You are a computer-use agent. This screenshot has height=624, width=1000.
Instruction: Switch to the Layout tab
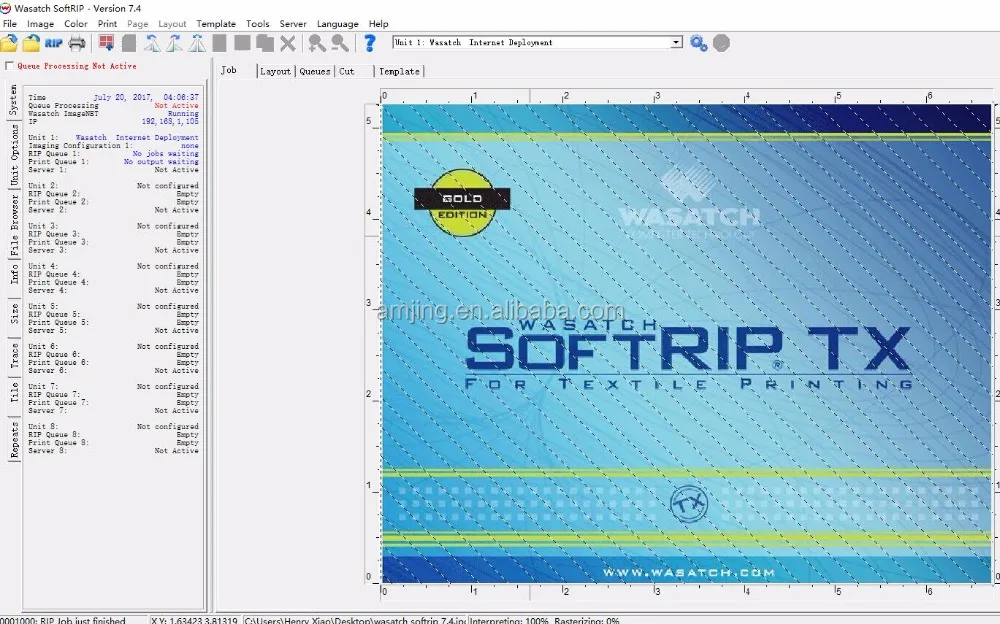click(x=275, y=72)
